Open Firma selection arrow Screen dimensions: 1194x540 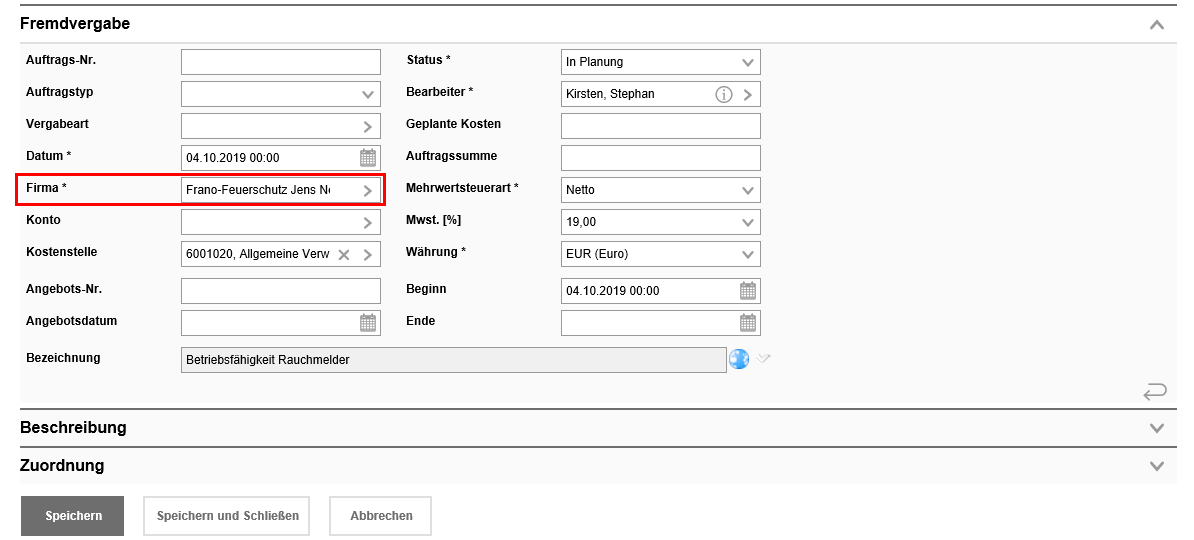tap(368, 191)
